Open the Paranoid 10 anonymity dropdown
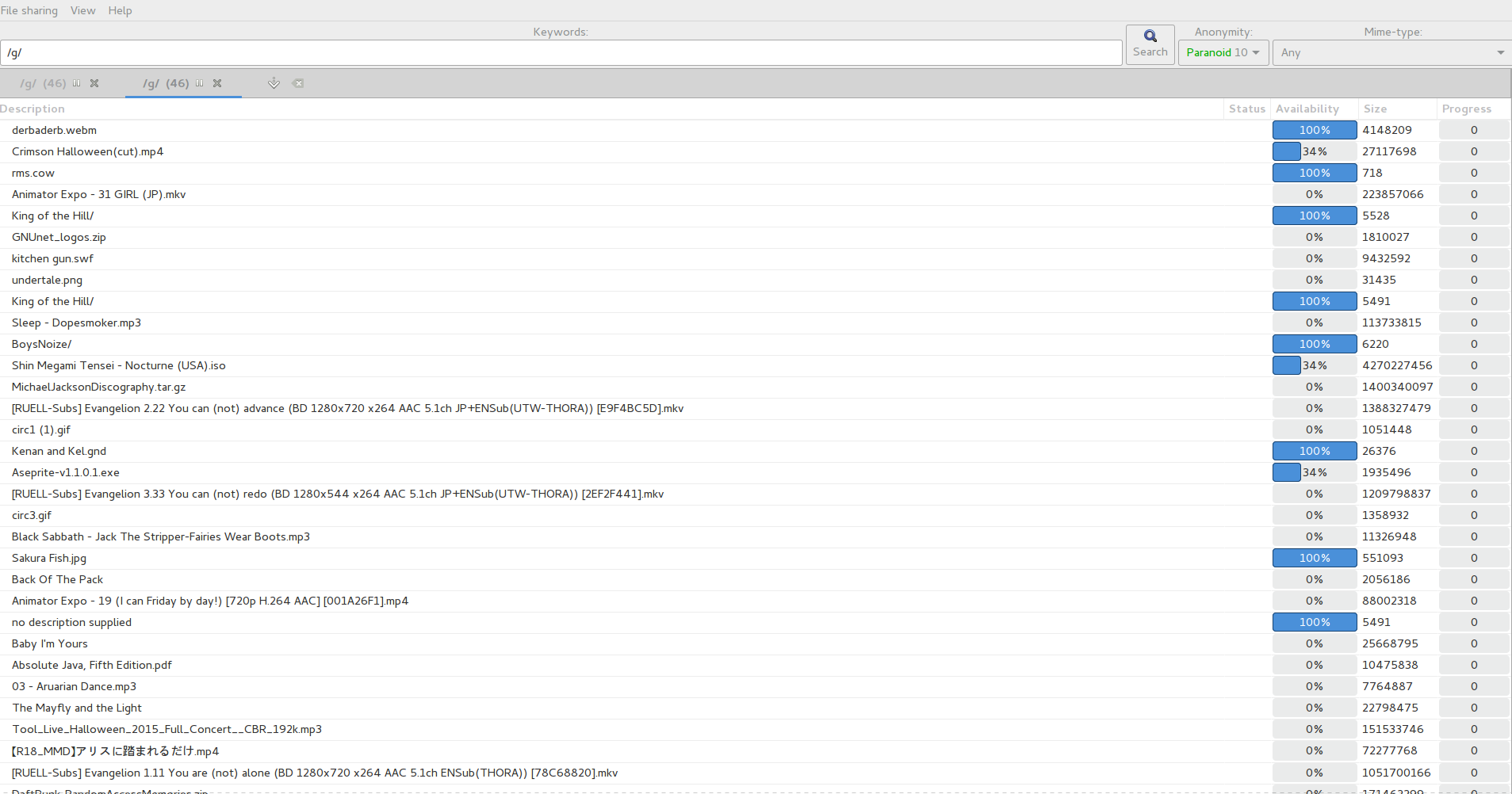Viewport: 1512px width, 794px height. tap(1223, 52)
